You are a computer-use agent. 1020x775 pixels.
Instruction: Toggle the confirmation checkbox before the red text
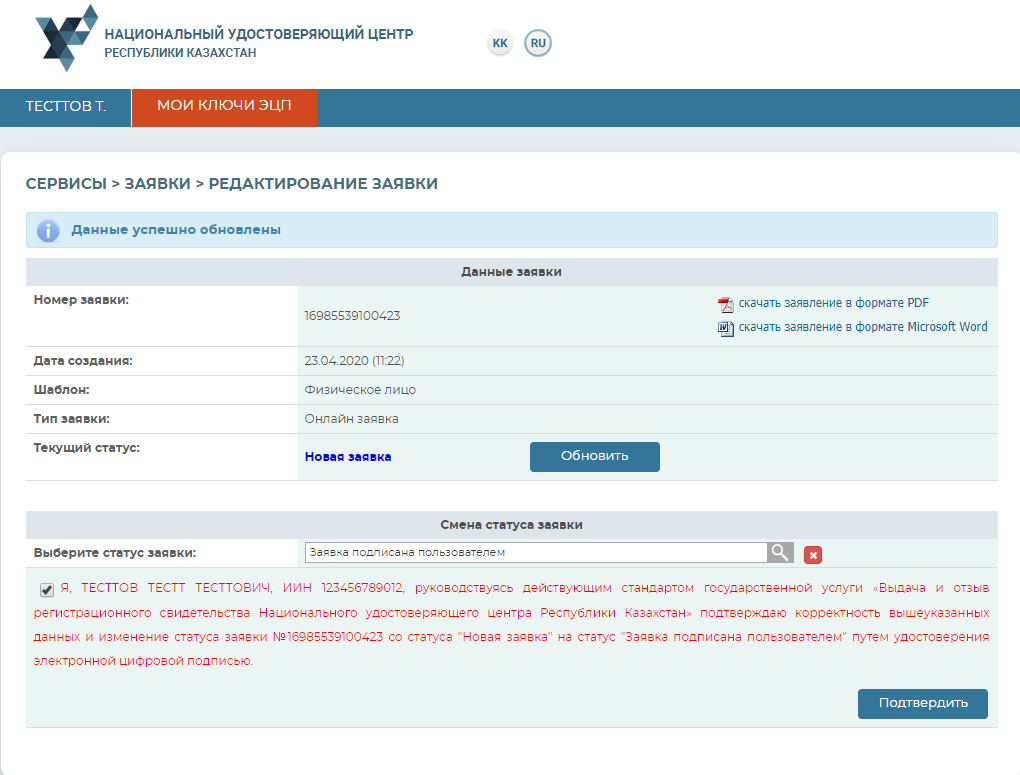pyautogui.click(x=47, y=589)
